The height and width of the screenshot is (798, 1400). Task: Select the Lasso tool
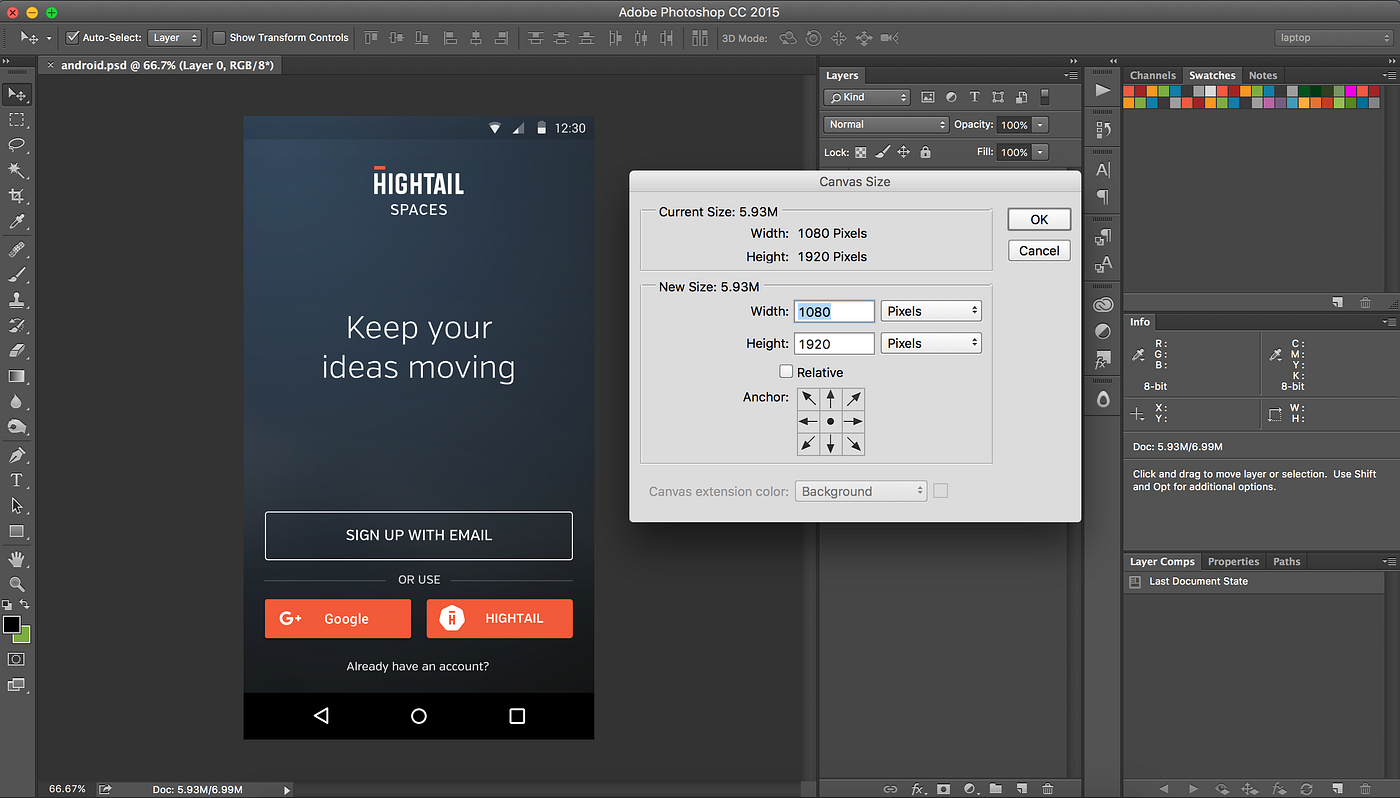point(17,145)
